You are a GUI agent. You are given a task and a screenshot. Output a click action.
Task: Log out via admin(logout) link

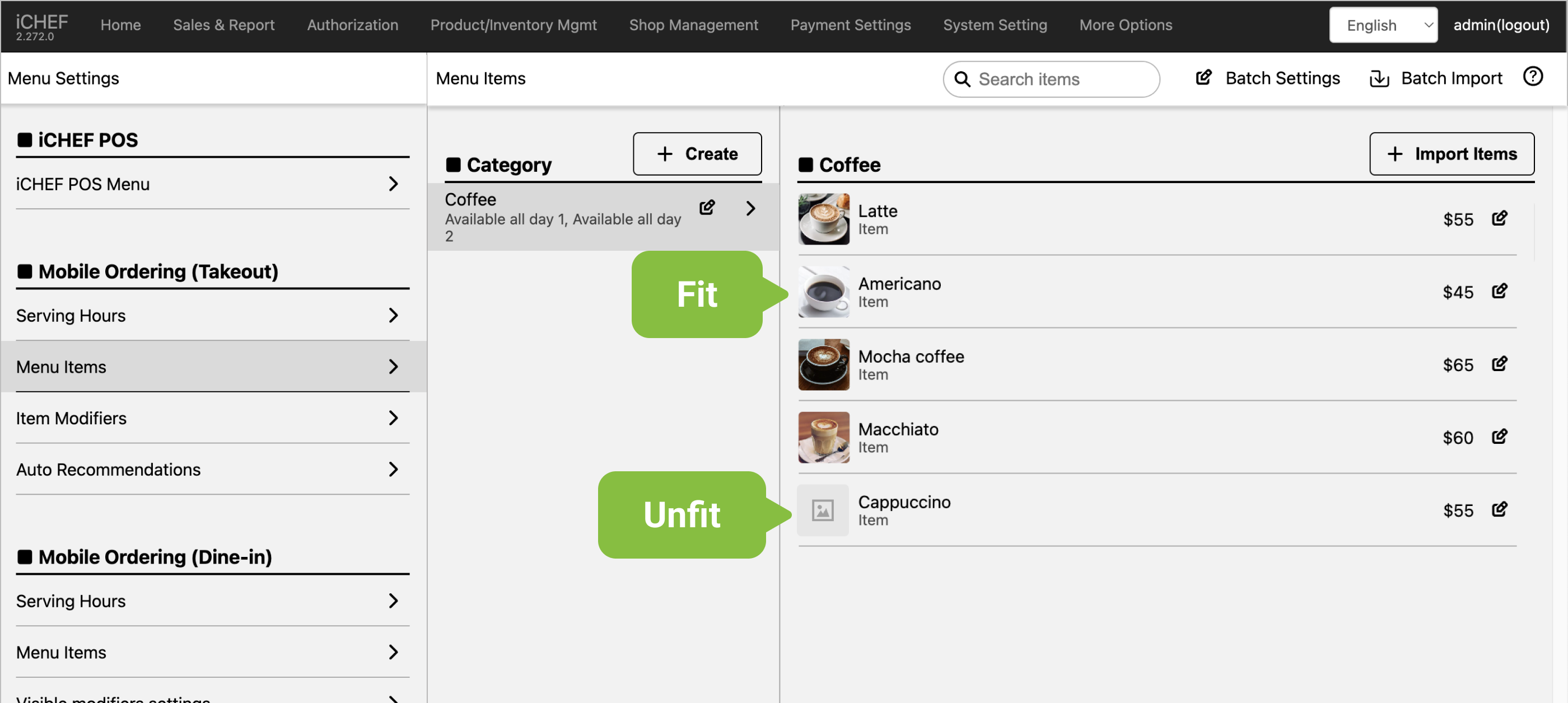point(1501,25)
